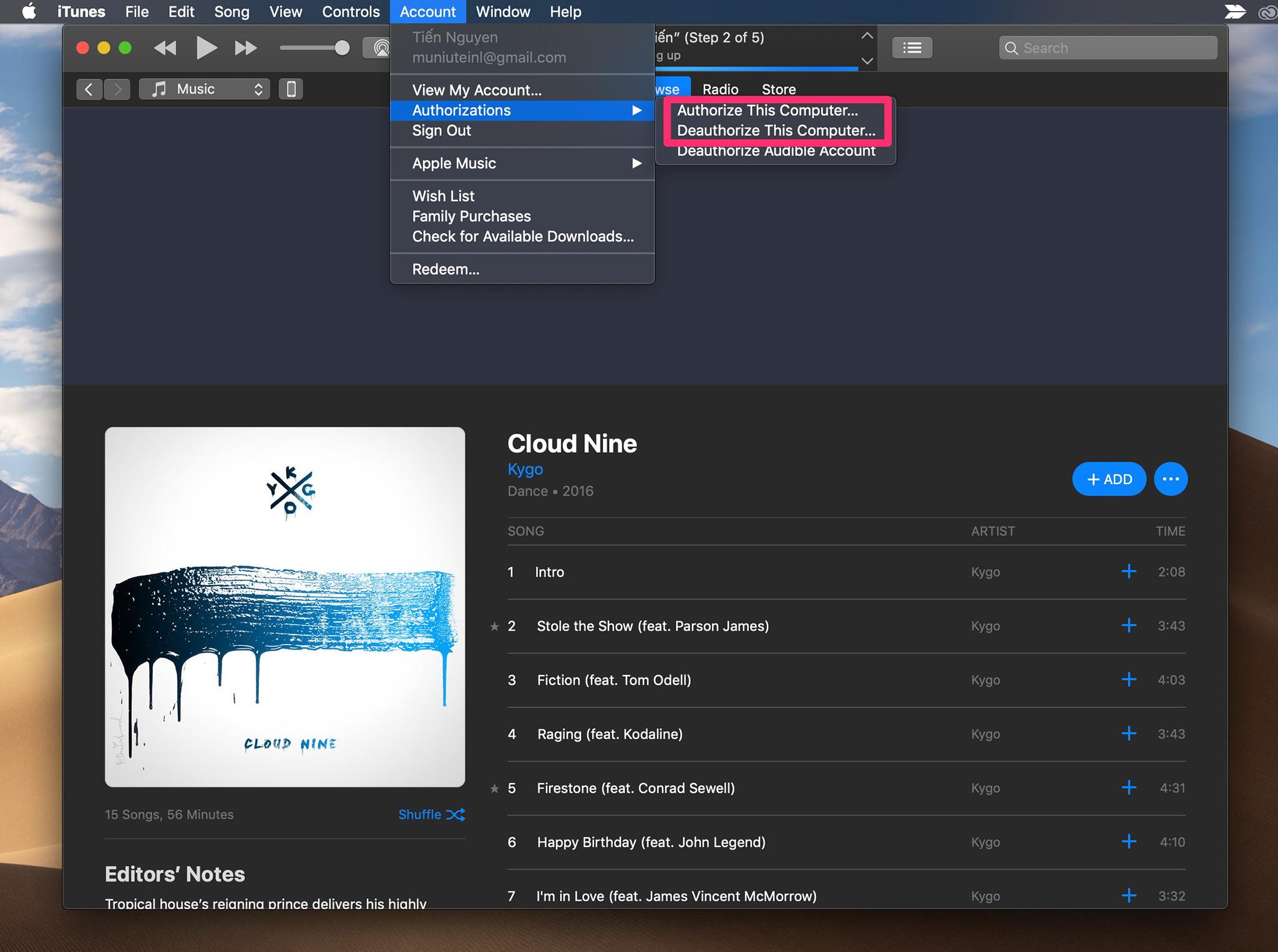Click the Play button in iTunes toolbar
Viewport: 1278px width, 952px height.
click(x=207, y=48)
